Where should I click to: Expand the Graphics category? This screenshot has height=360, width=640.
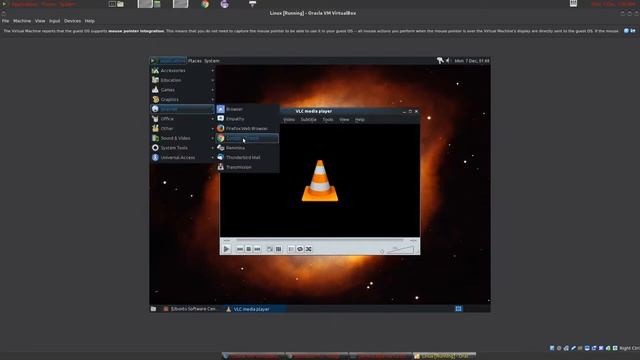[182, 99]
